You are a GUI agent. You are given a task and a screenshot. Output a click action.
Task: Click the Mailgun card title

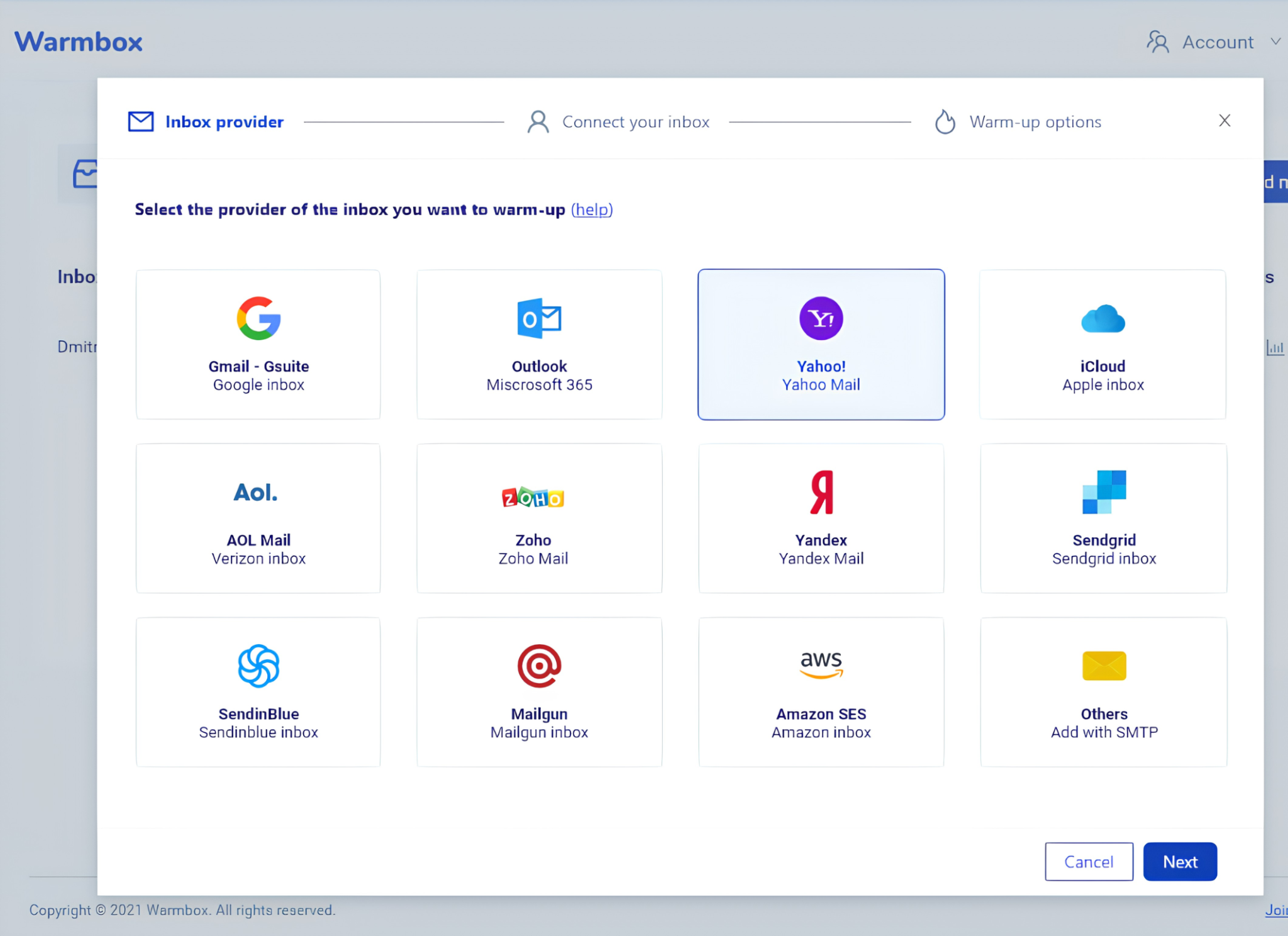539,715
